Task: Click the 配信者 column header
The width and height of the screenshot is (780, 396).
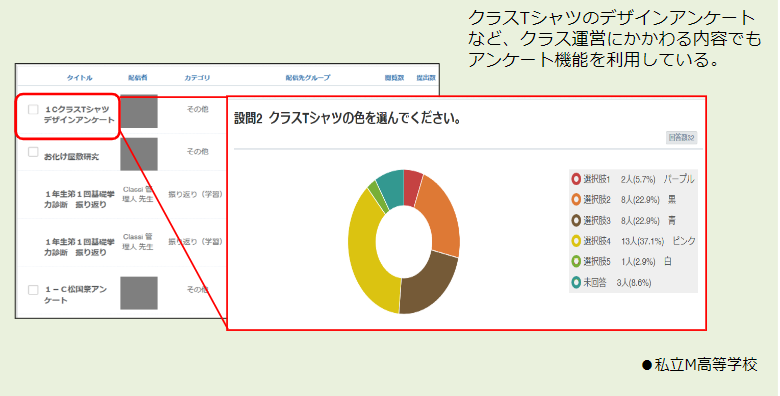Action: tap(138, 78)
